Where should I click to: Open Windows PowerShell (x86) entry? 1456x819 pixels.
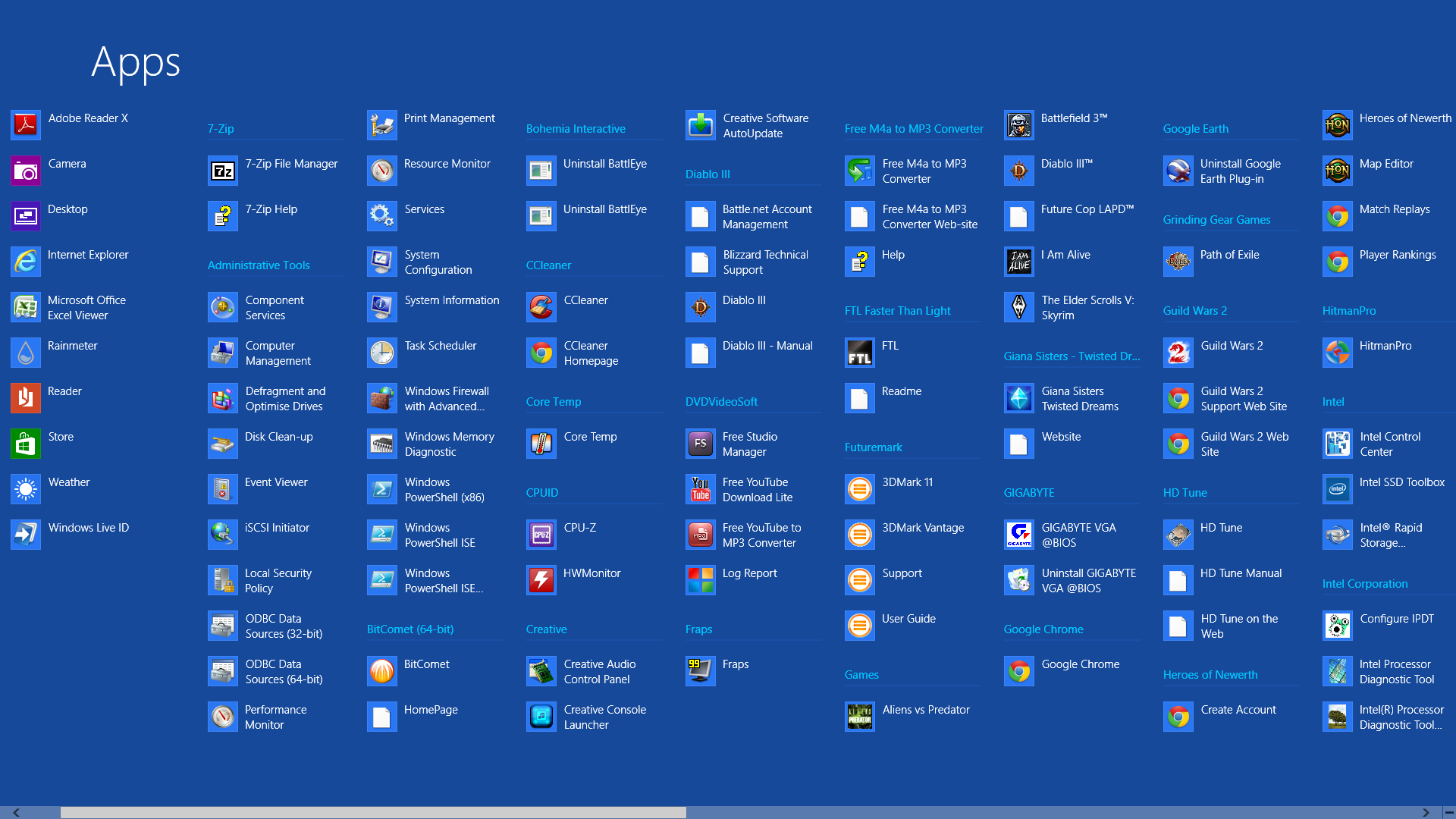[426, 489]
